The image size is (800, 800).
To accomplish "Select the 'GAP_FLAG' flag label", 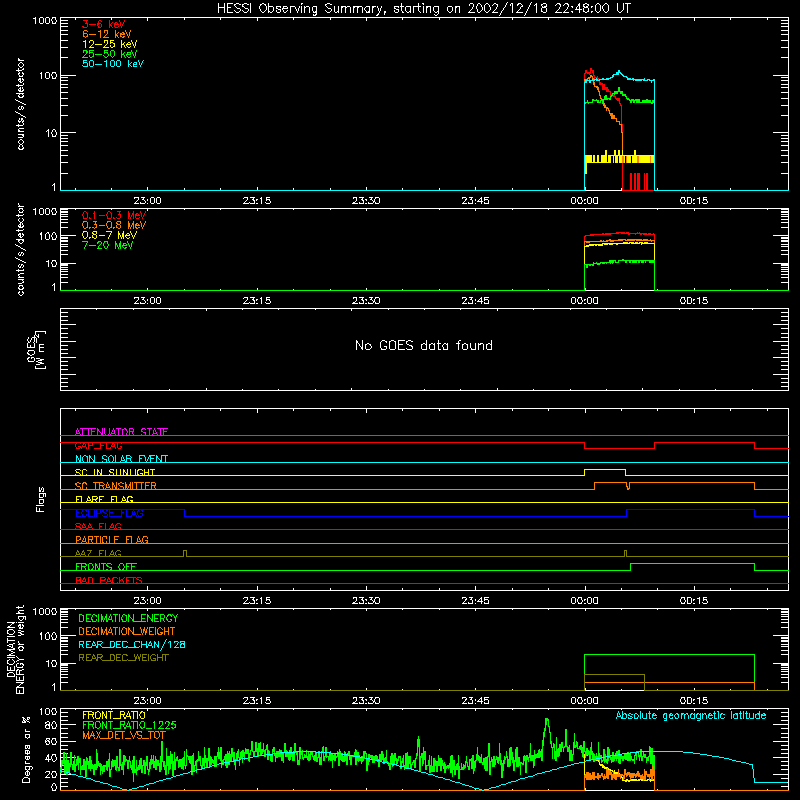I will [98, 445].
